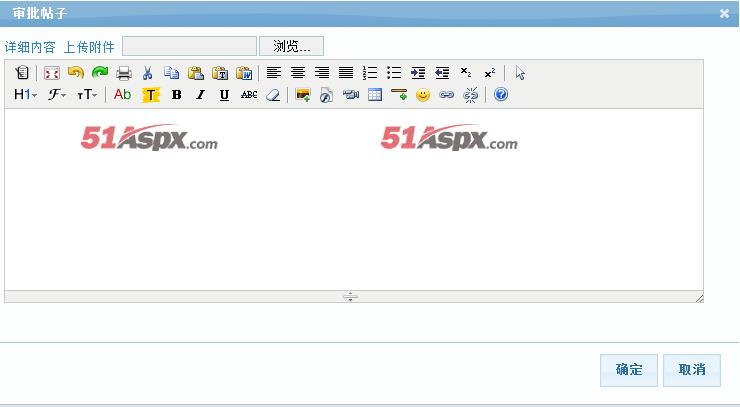Insert a table
The image size is (740, 407).
click(x=375, y=94)
